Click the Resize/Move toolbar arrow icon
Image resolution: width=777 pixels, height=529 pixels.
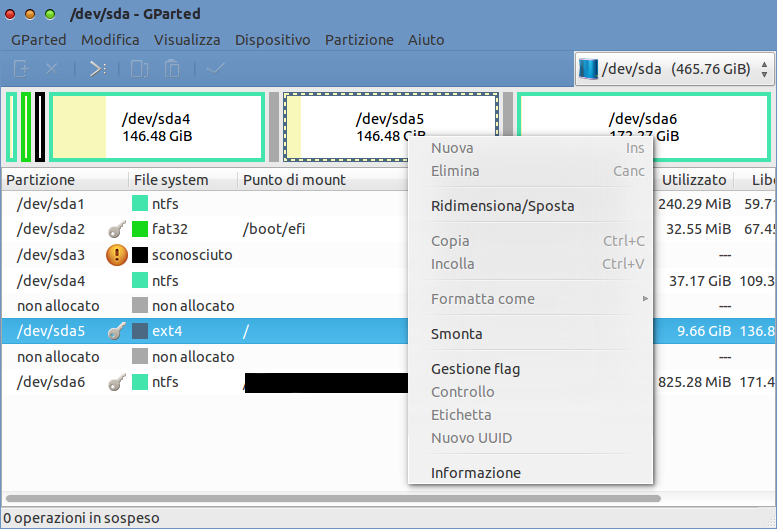[97, 68]
